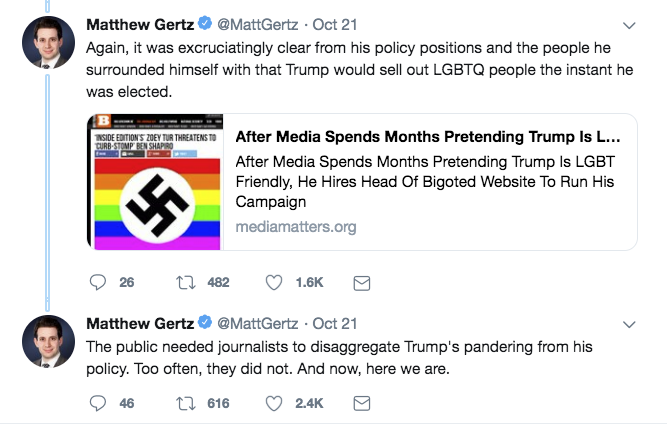Viewport: 667px width, 424px height.
Task: Click Matthew Gertz's avatar on the first tweet
Action: [x=49, y=43]
